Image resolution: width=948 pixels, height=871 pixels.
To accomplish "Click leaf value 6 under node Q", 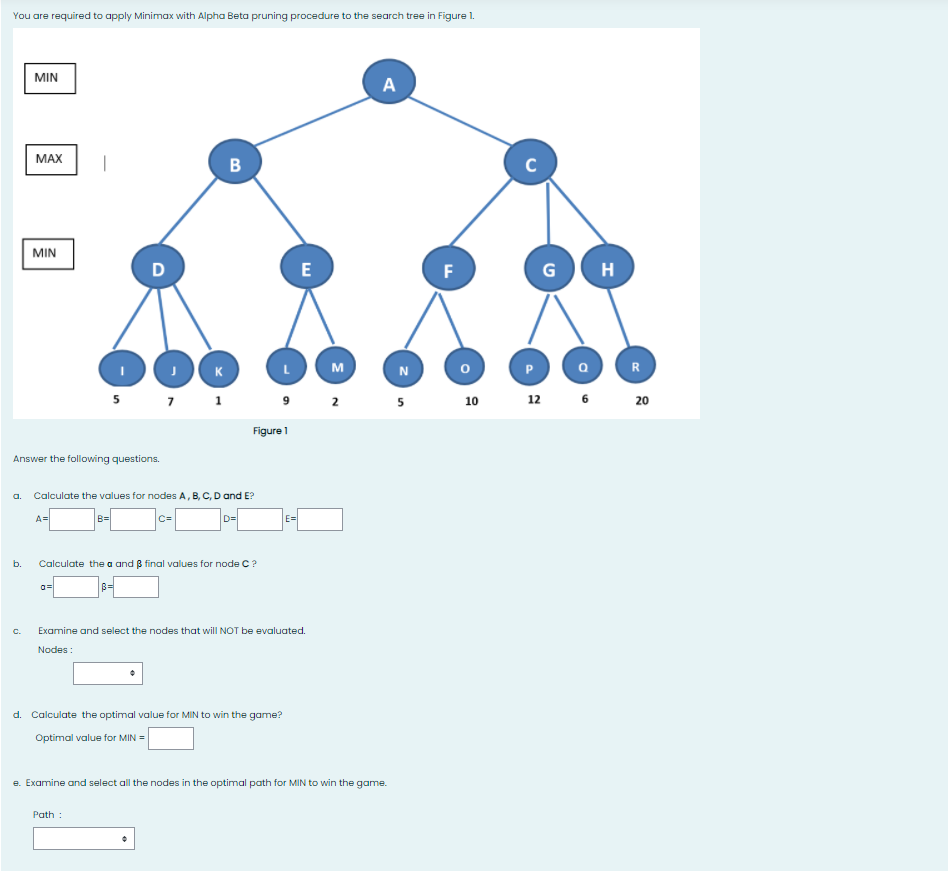I will pos(585,399).
